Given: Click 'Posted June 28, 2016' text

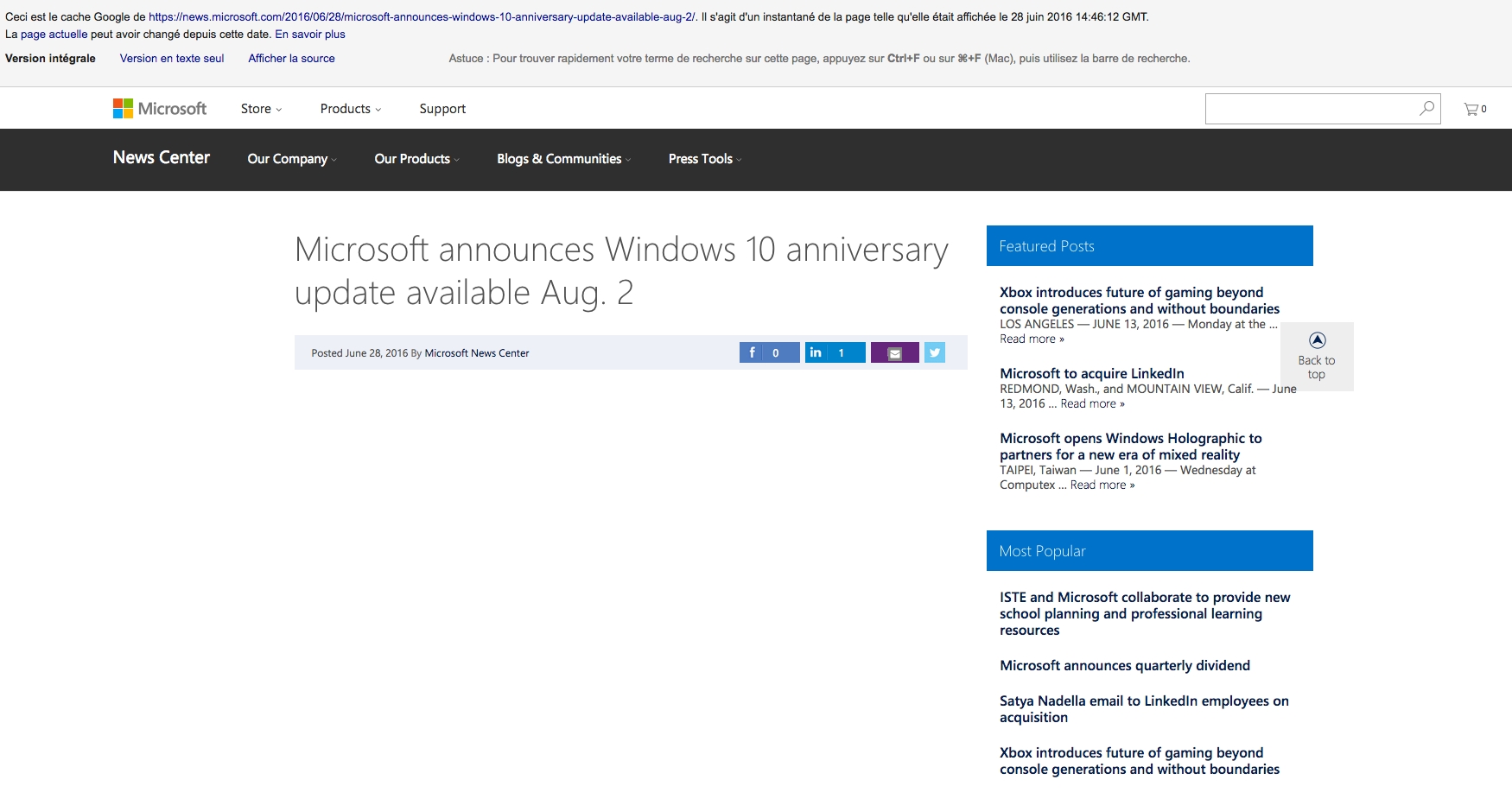Looking at the screenshot, I should click(359, 353).
